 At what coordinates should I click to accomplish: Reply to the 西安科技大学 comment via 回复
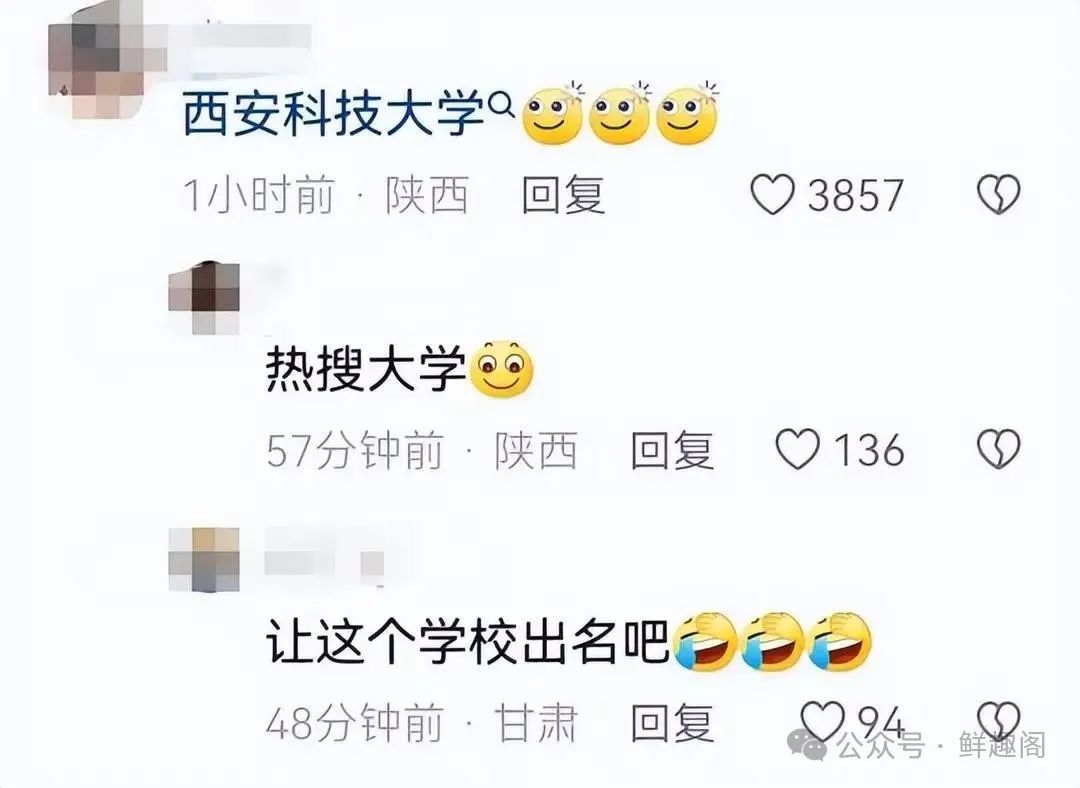click(x=563, y=194)
